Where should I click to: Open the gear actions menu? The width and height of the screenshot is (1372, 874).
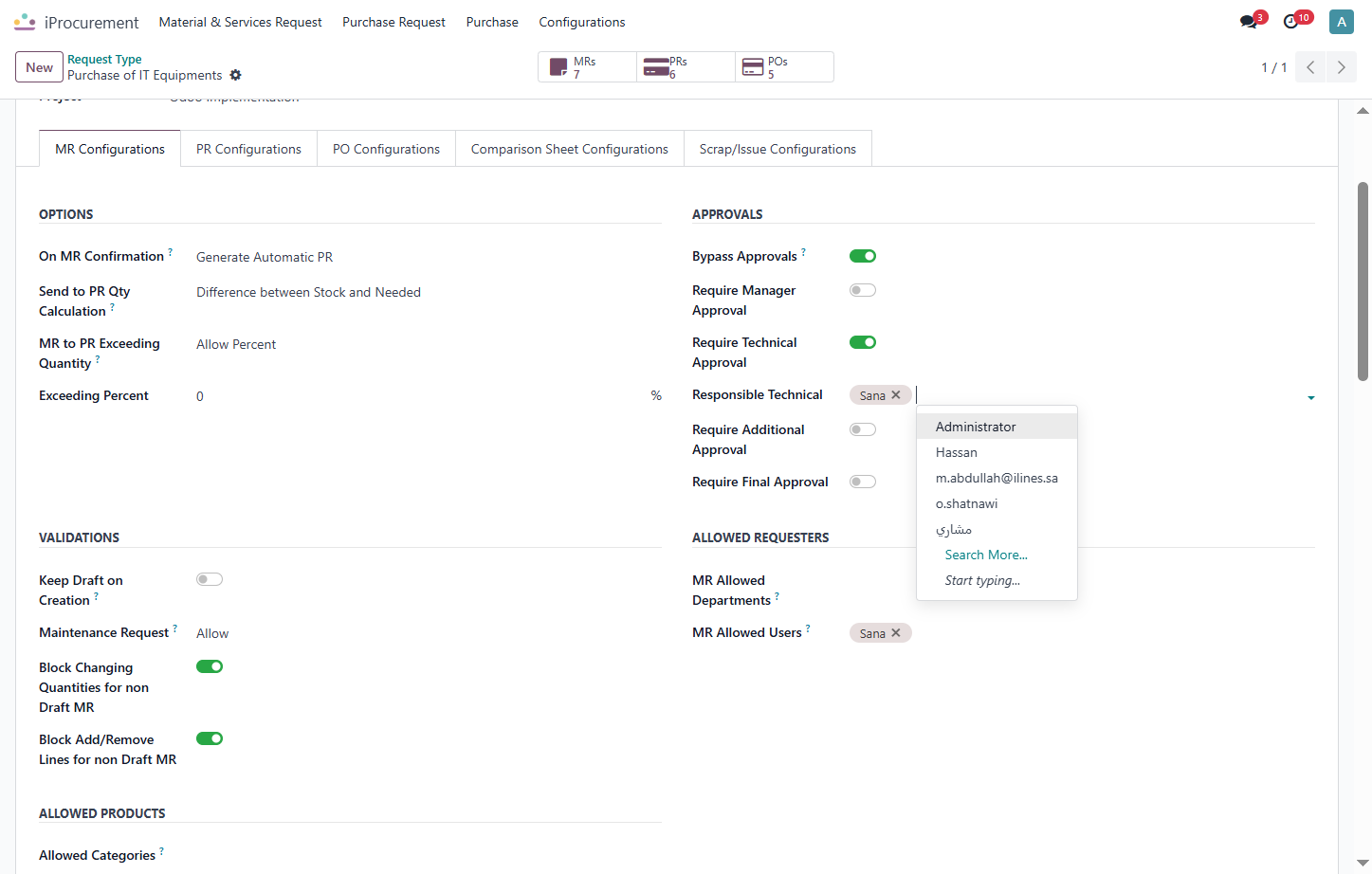tap(236, 75)
